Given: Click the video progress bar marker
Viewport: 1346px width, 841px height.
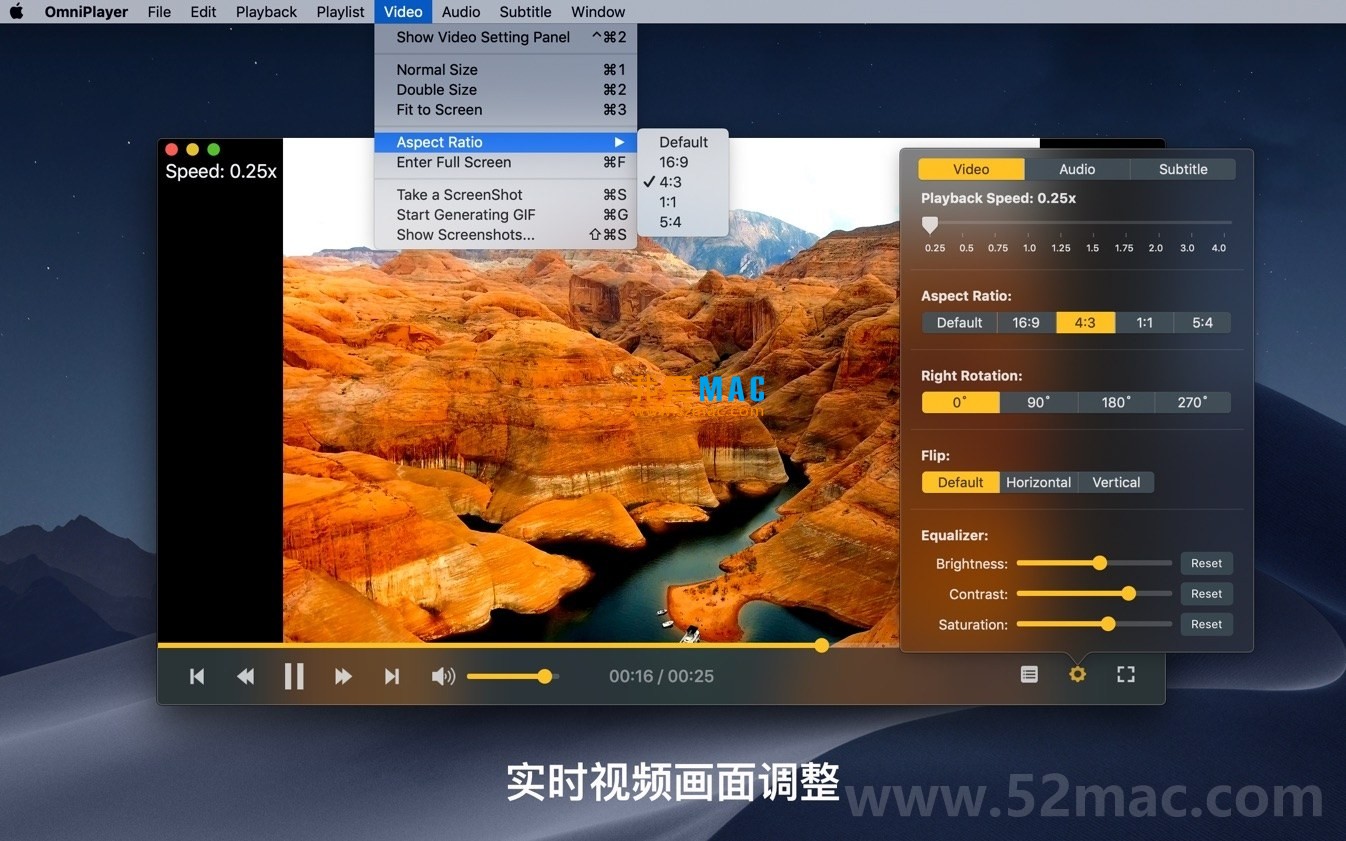Looking at the screenshot, I should (x=820, y=645).
